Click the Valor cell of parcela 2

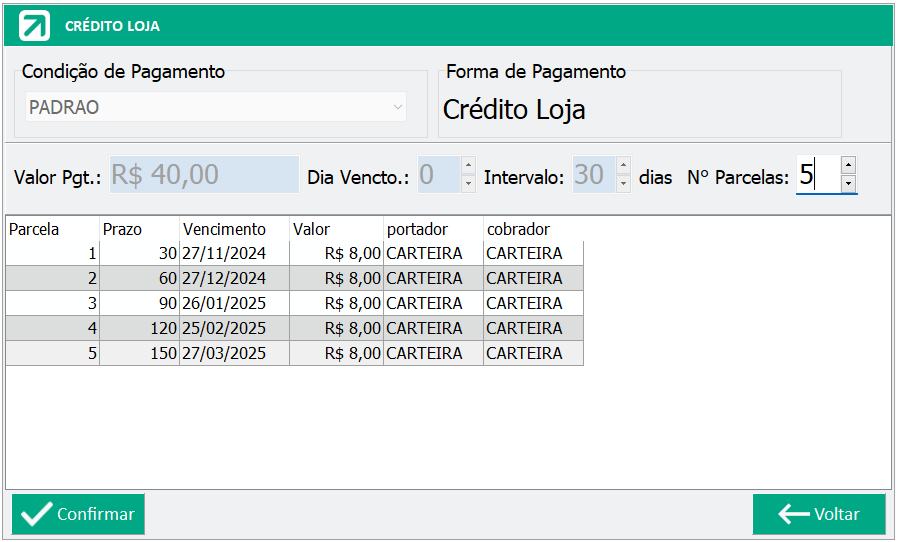point(336,278)
